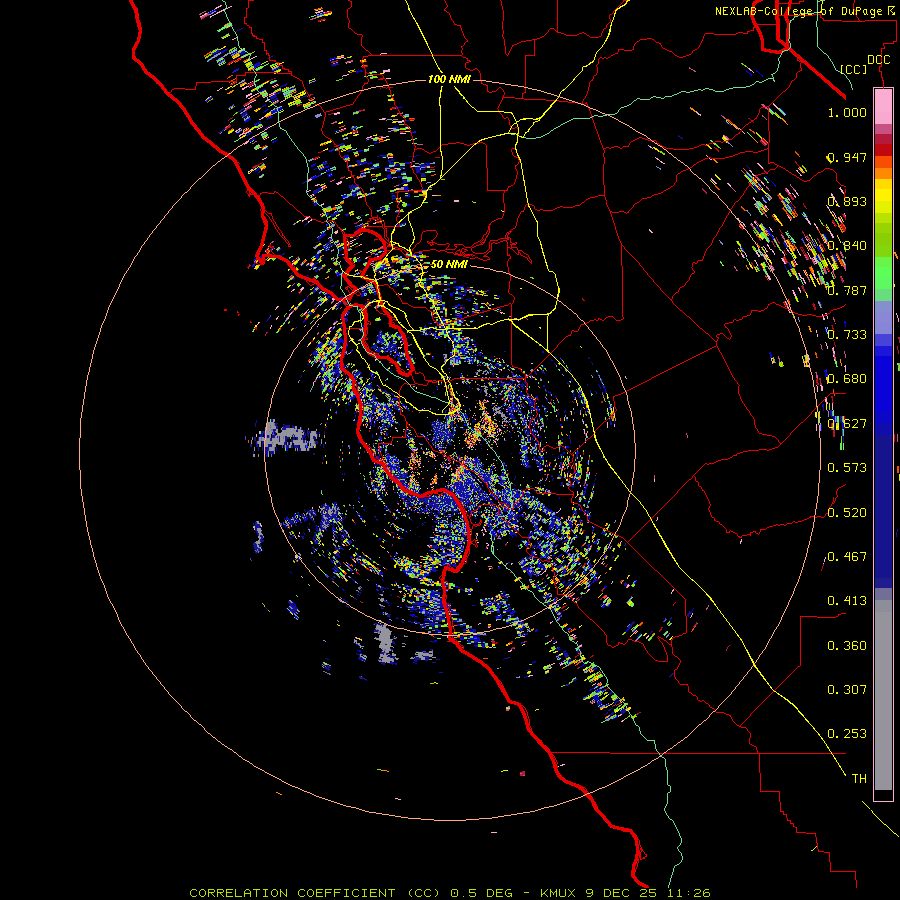The height and width of the screenshot is (900, 900).
Task: Click the 0.840 color scale label
Action: (x=847, y=246)
